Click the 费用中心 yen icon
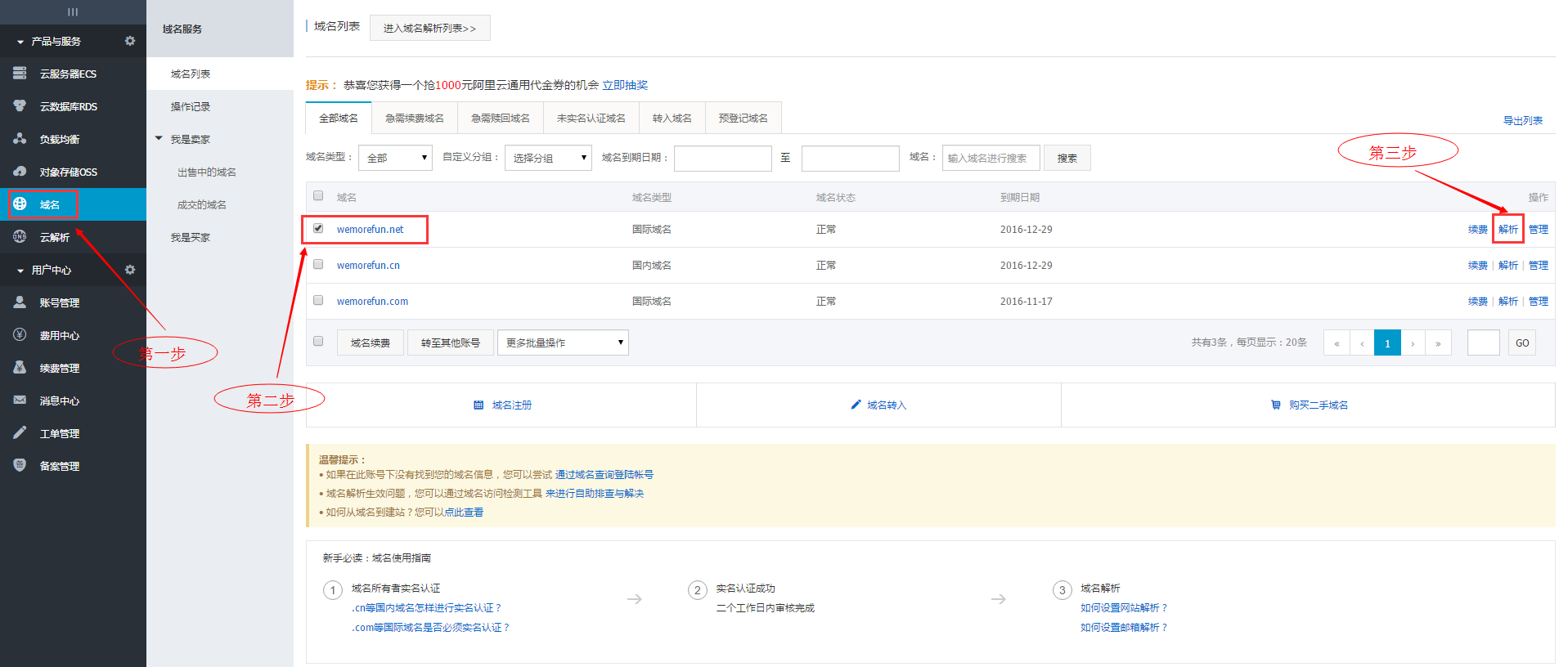This screenshot has height=667, width=1568. coord(20,335)
